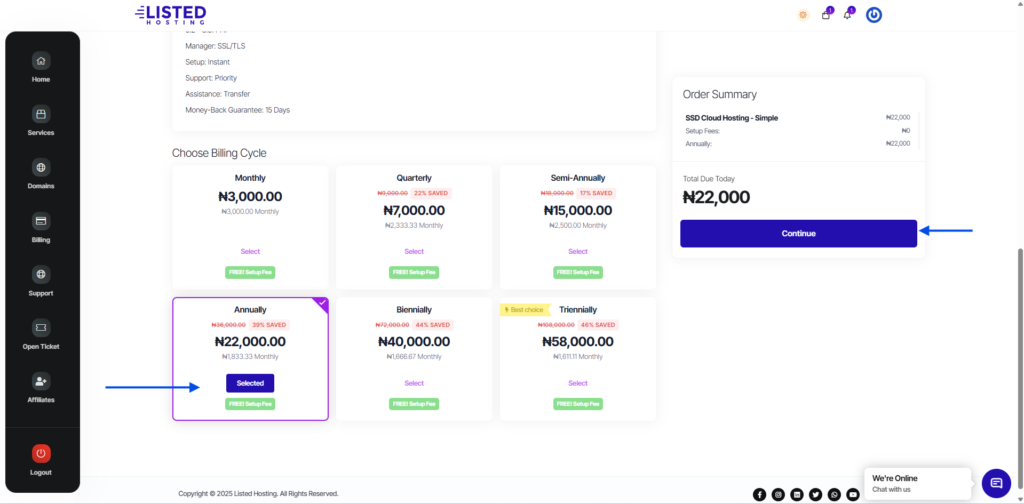Open the Affiliates page icon
Viewport: 1024px width, 504px height.
(x=41, y=381)
